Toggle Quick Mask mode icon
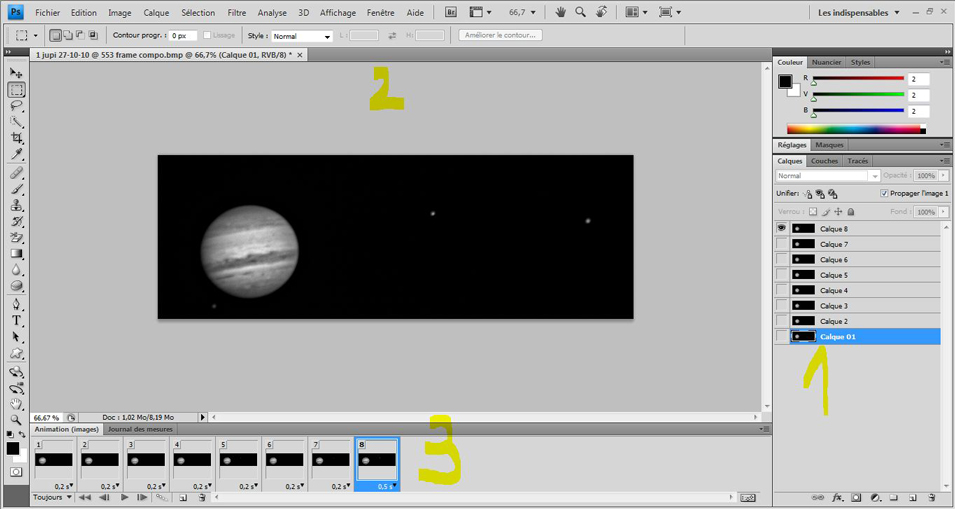The image size is (955, 509). point(16,472)
